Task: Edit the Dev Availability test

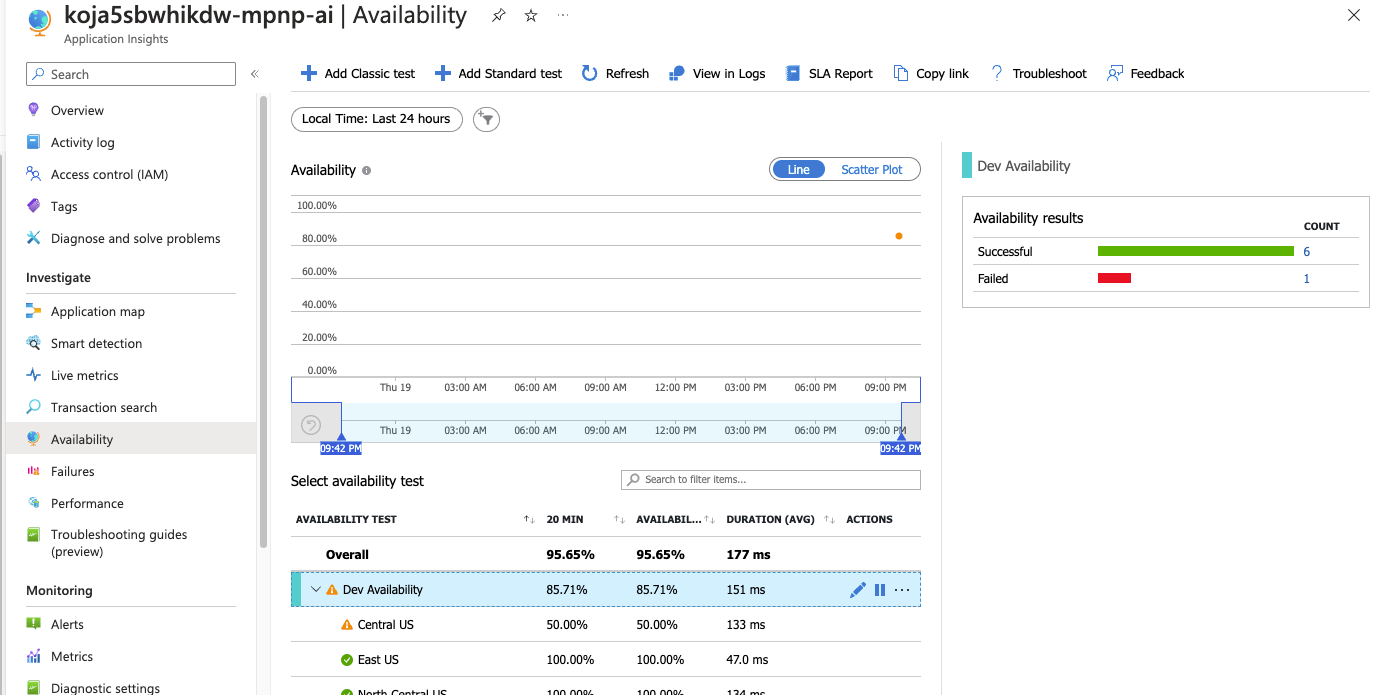Action: [857, 590]
